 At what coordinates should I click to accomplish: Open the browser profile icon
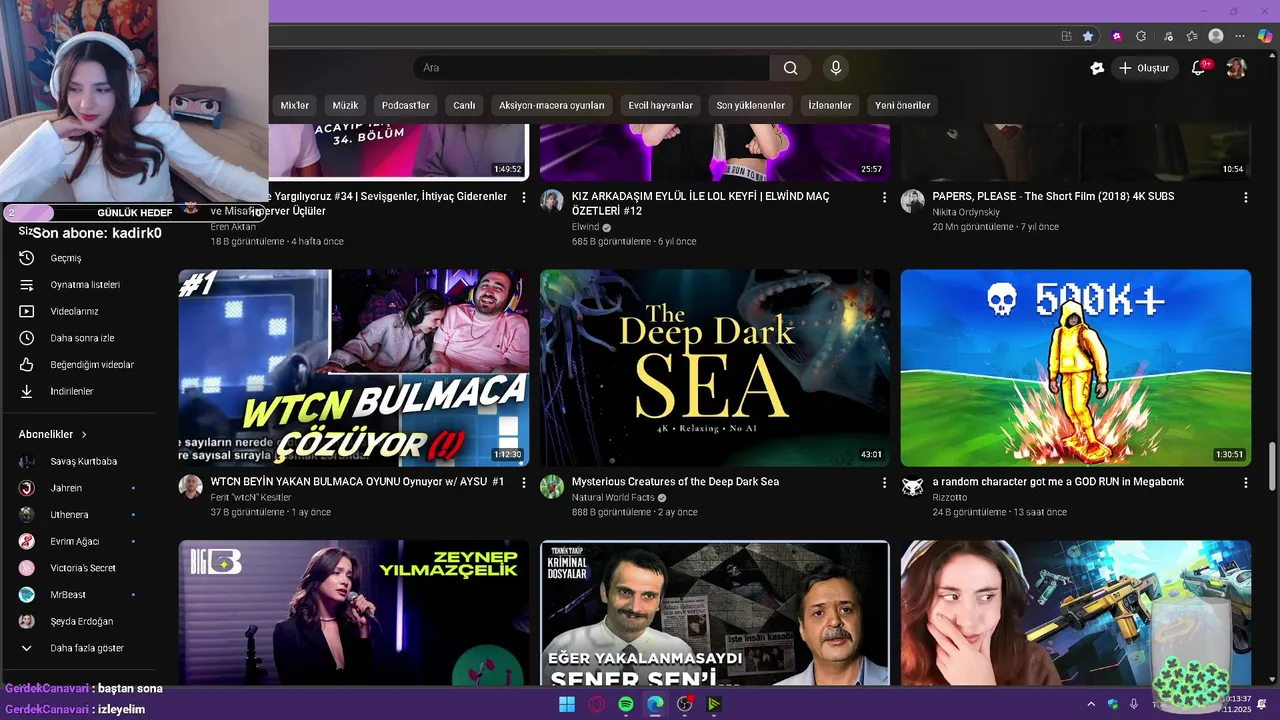pos(1216,36)
